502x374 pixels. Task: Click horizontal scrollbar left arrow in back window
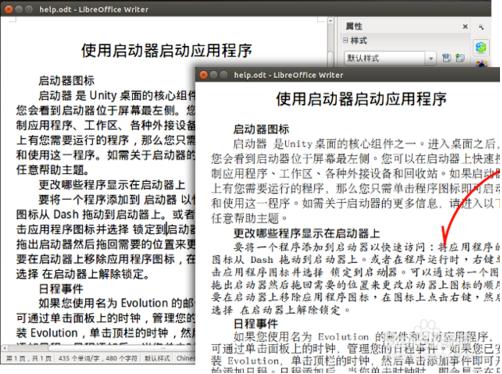coord(4,348)
